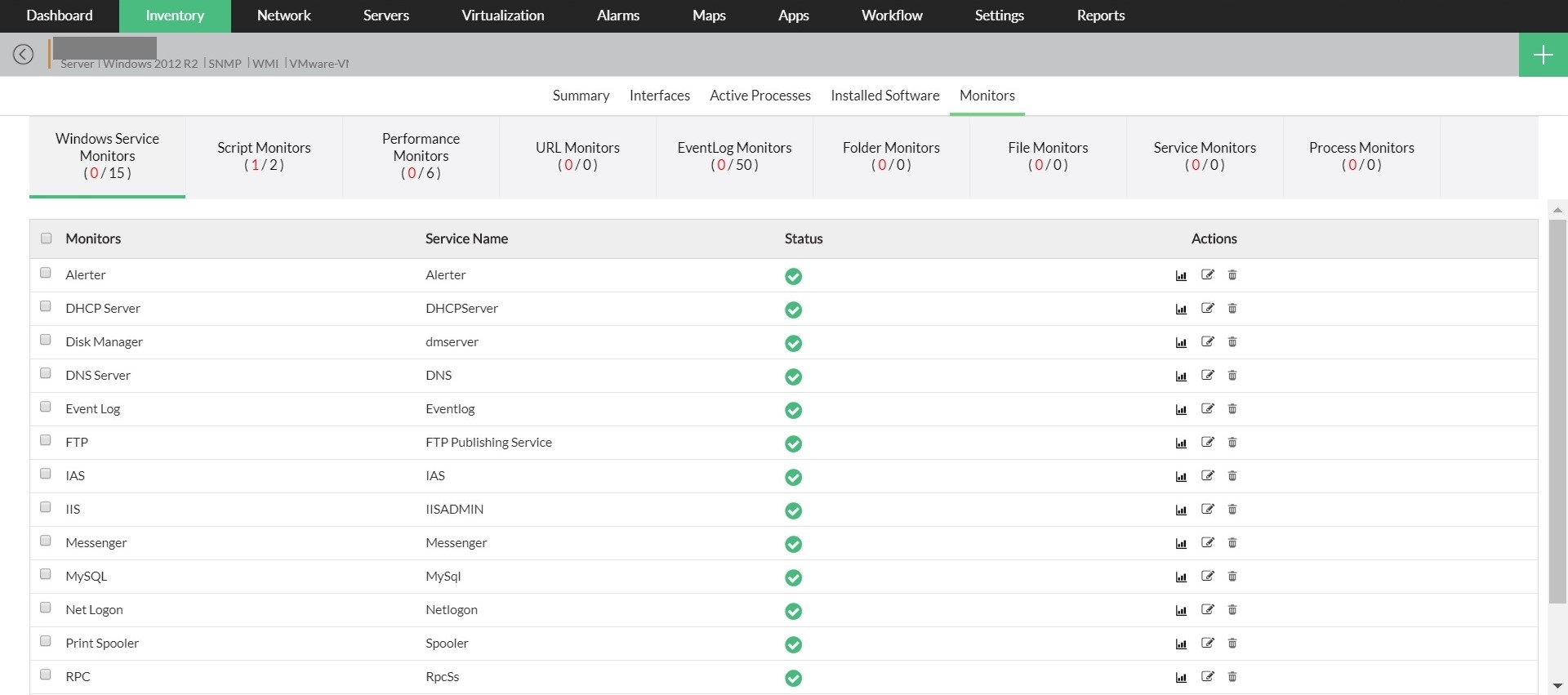This screenshot has height=695, width=1568.
Task: Check the Event Log row checkbox
Action: pyautogui.click(x=46, y=408)
